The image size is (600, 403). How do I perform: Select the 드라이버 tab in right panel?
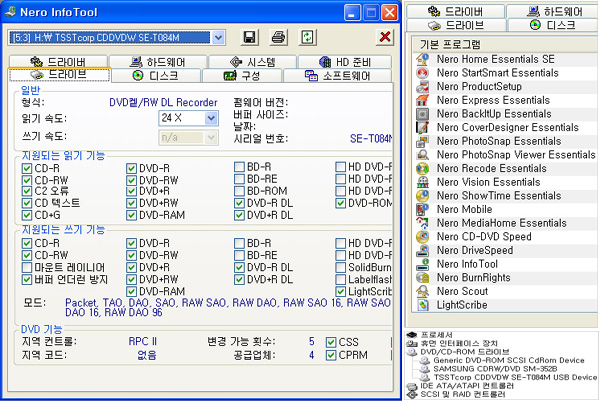pos(455,11)
